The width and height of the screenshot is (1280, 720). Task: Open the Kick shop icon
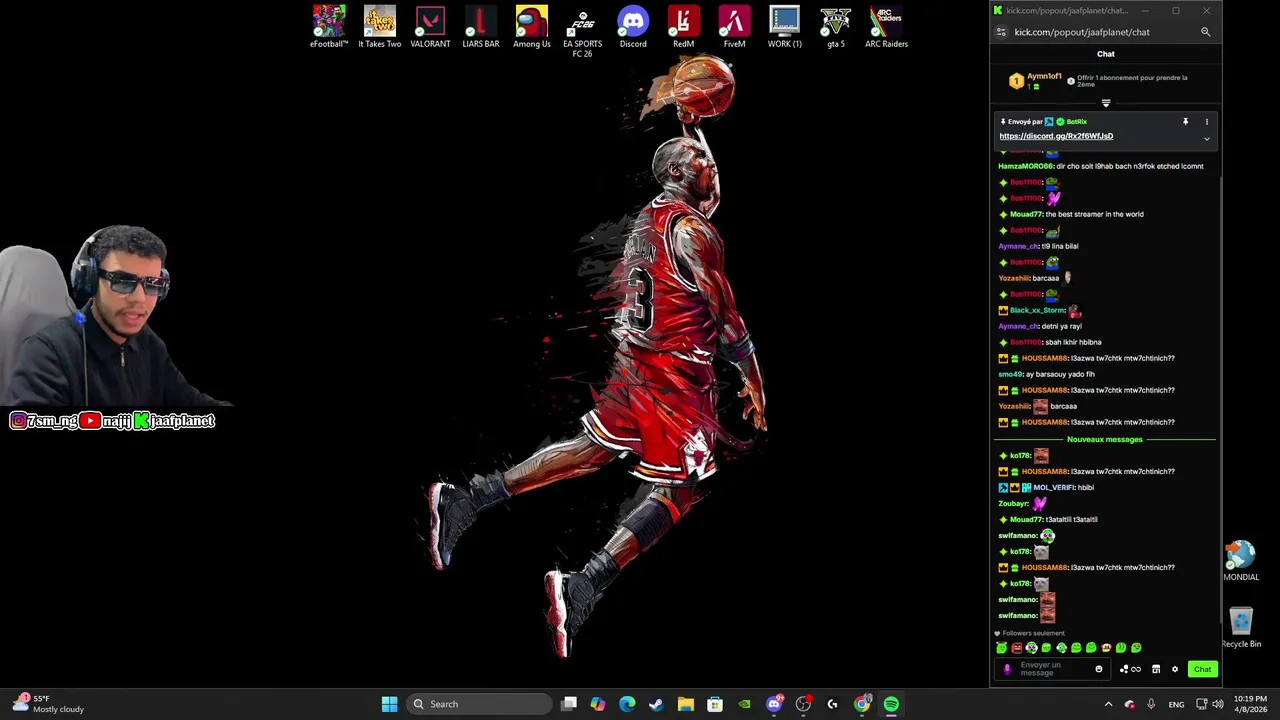tap(1156, 669)
